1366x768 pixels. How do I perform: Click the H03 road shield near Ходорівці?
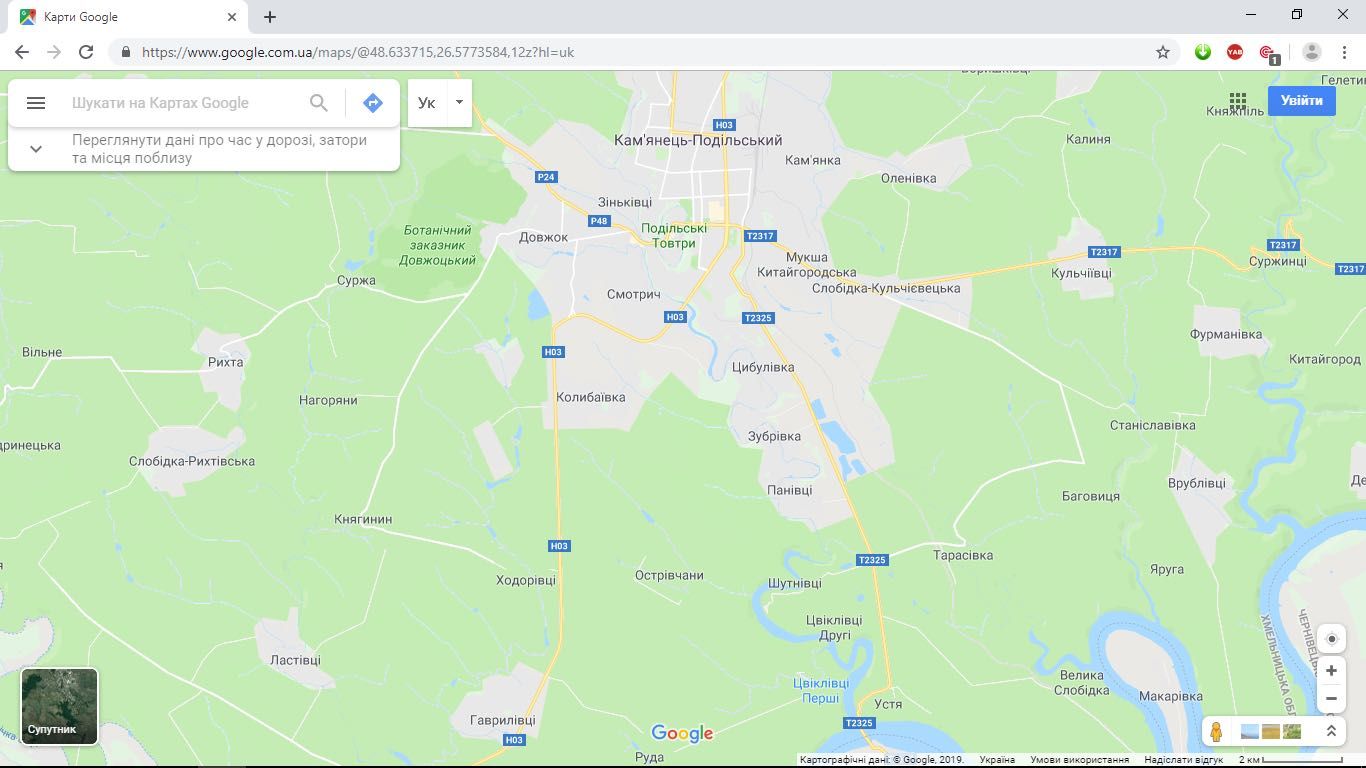click(559, 546)
